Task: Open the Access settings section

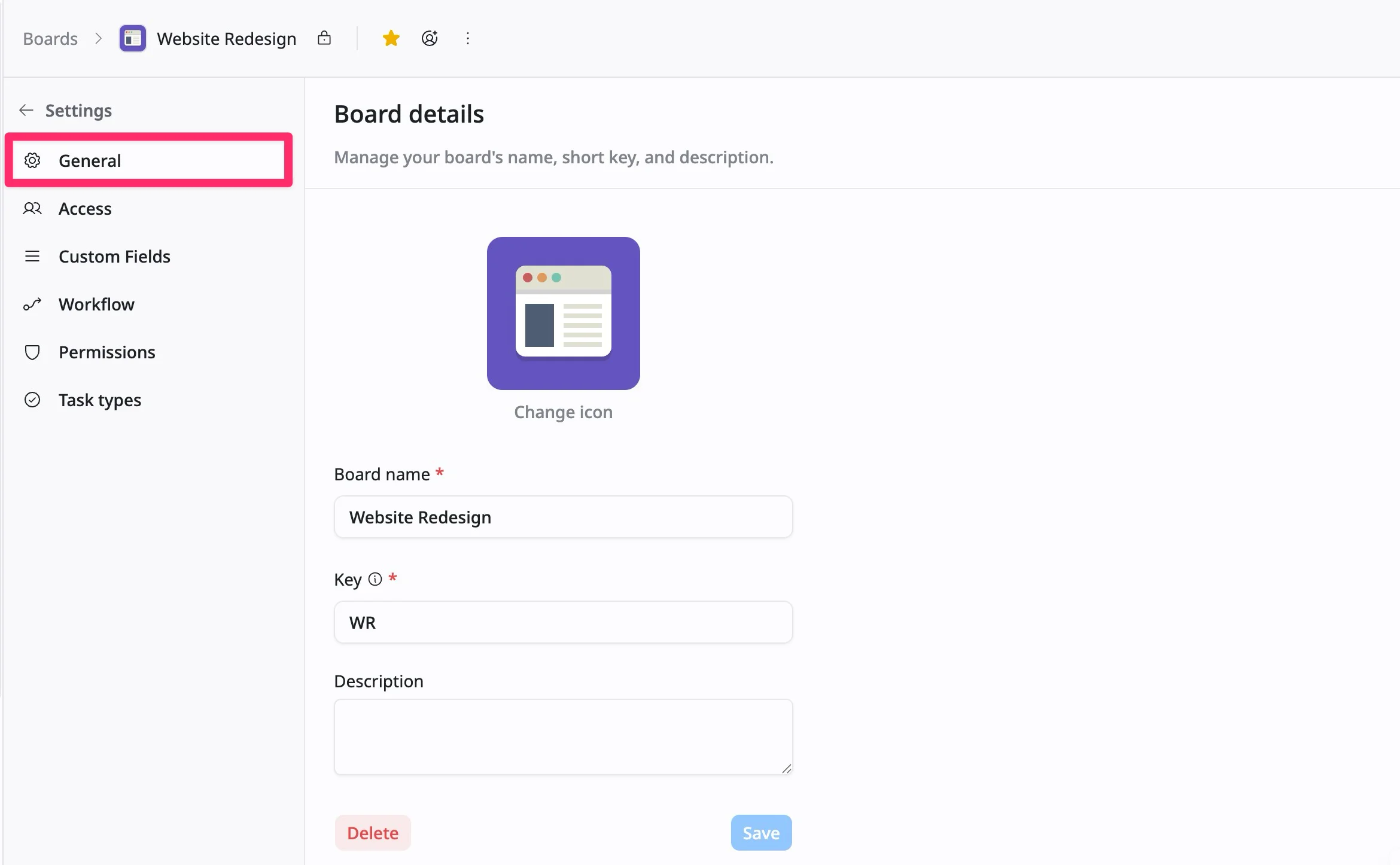Action: point(148,208)
